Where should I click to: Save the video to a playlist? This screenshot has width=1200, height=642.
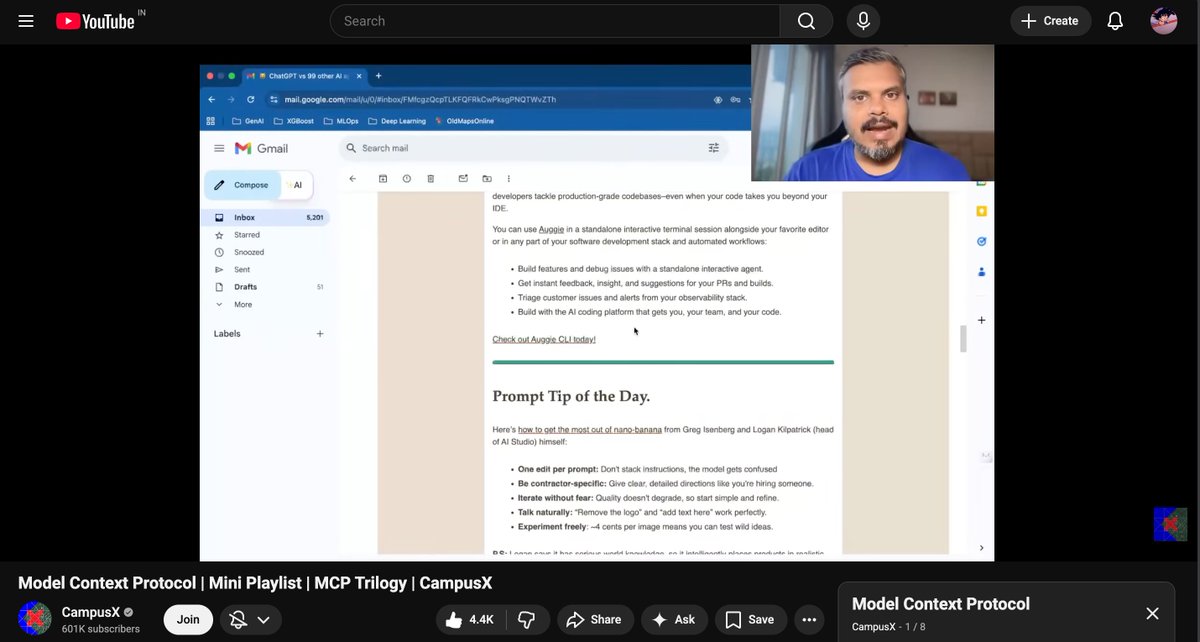pos(750,620)
